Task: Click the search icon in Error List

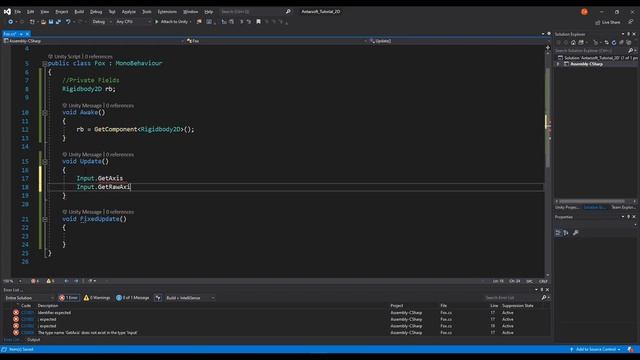Action: point(544,298)
